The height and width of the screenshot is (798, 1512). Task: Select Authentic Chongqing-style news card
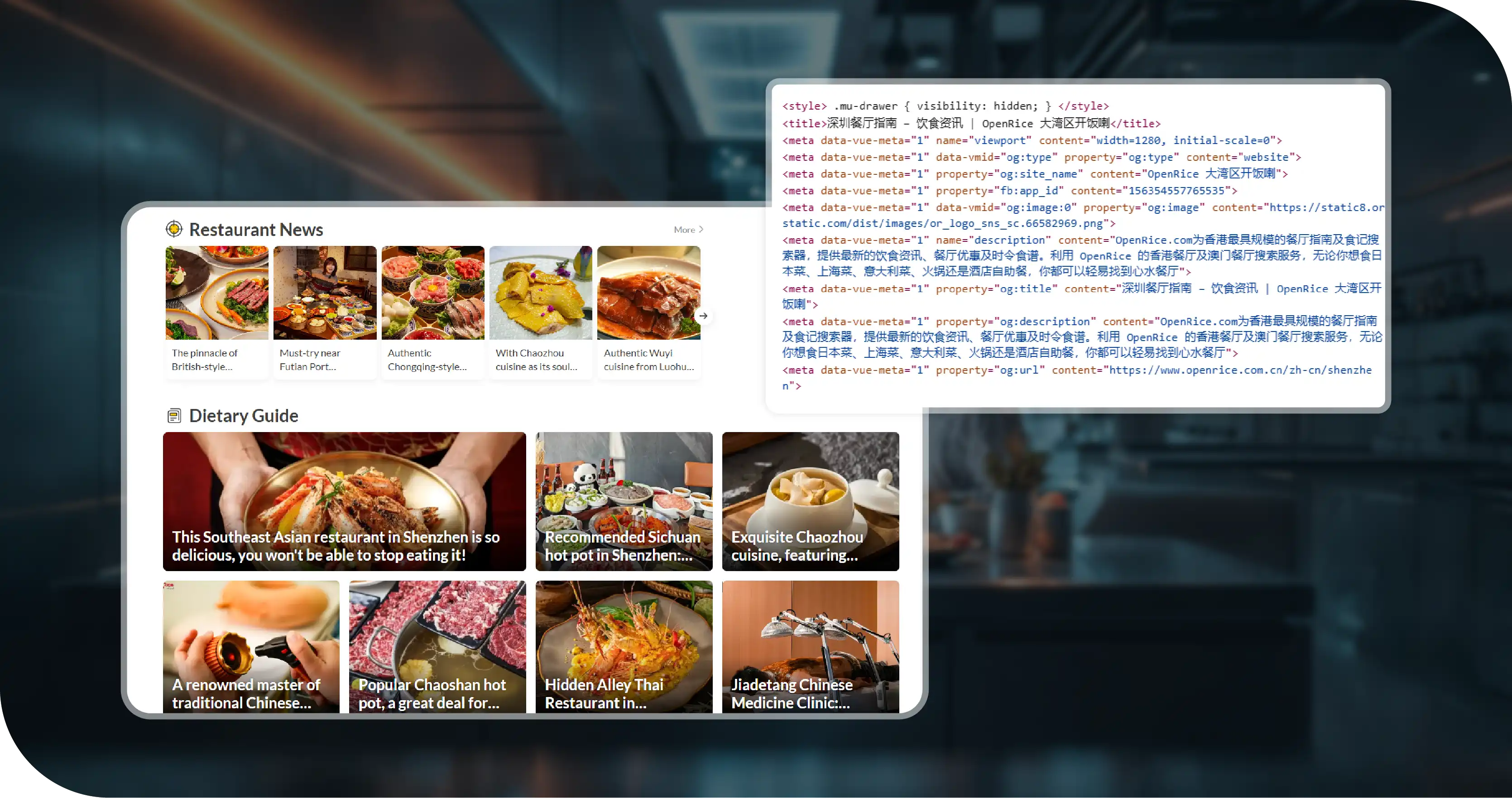(432, 311)
